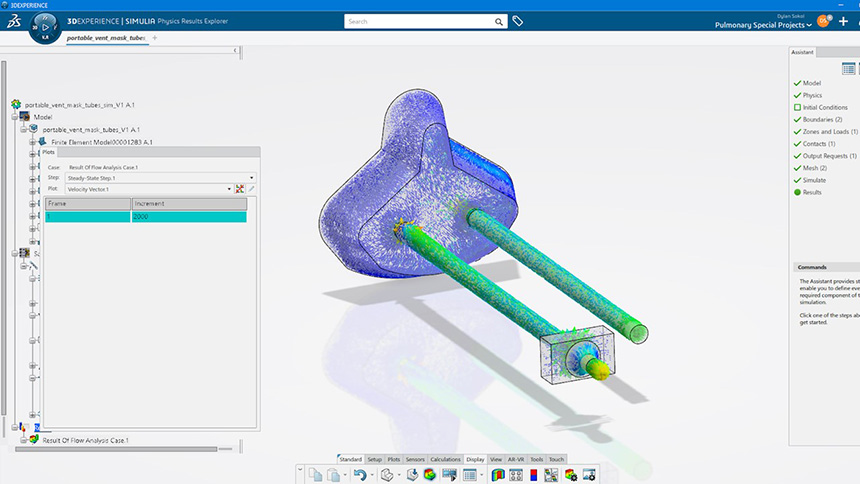Click the delete plot icon beside Velocity Vector
The image size is (860, 484).
click(240, 188)
